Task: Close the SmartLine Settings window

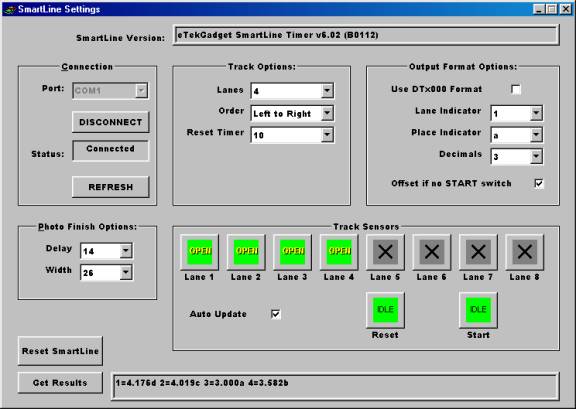Action: pos(565,9)
